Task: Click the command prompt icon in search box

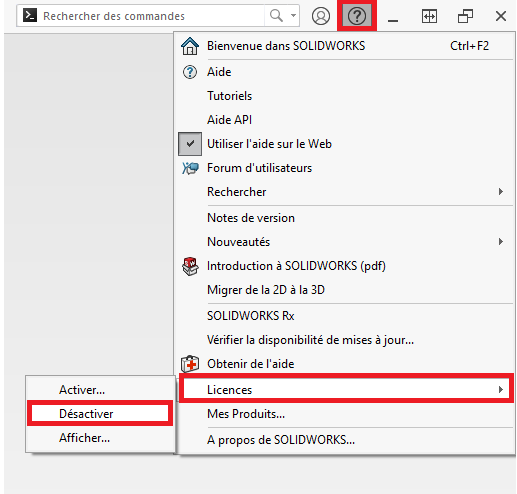Action: coord(30,15)
